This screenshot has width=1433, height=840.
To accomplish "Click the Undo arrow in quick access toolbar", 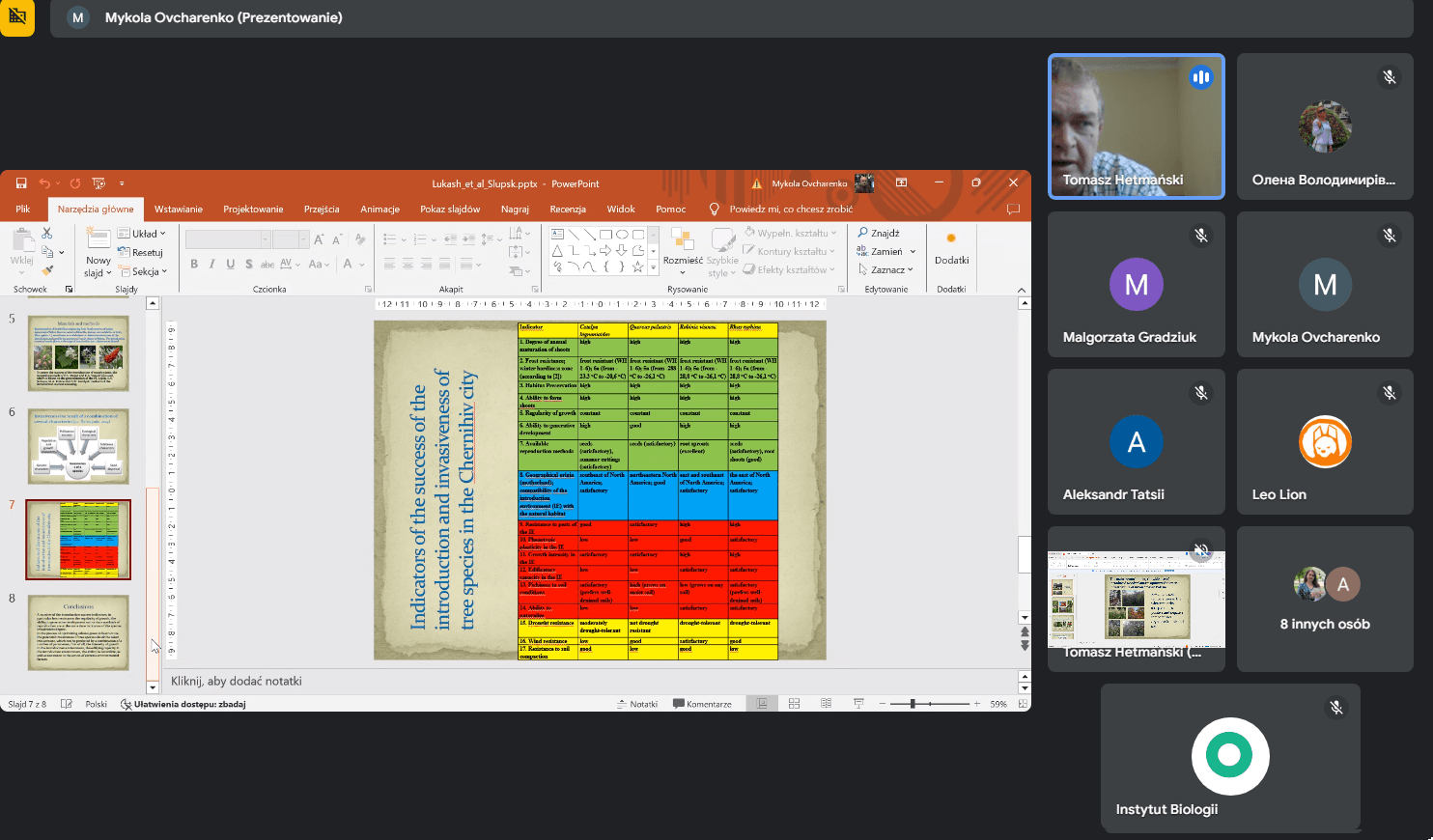I will pyautogui.click(x=44, y=183).
